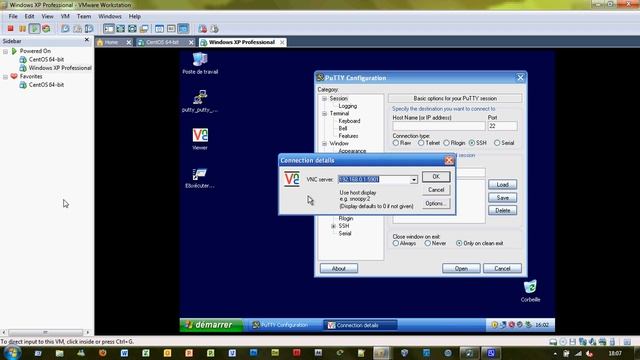This screenshot has height=360, width=640.
Task: Click the Windows Start orb
Action: click(12, 353)
